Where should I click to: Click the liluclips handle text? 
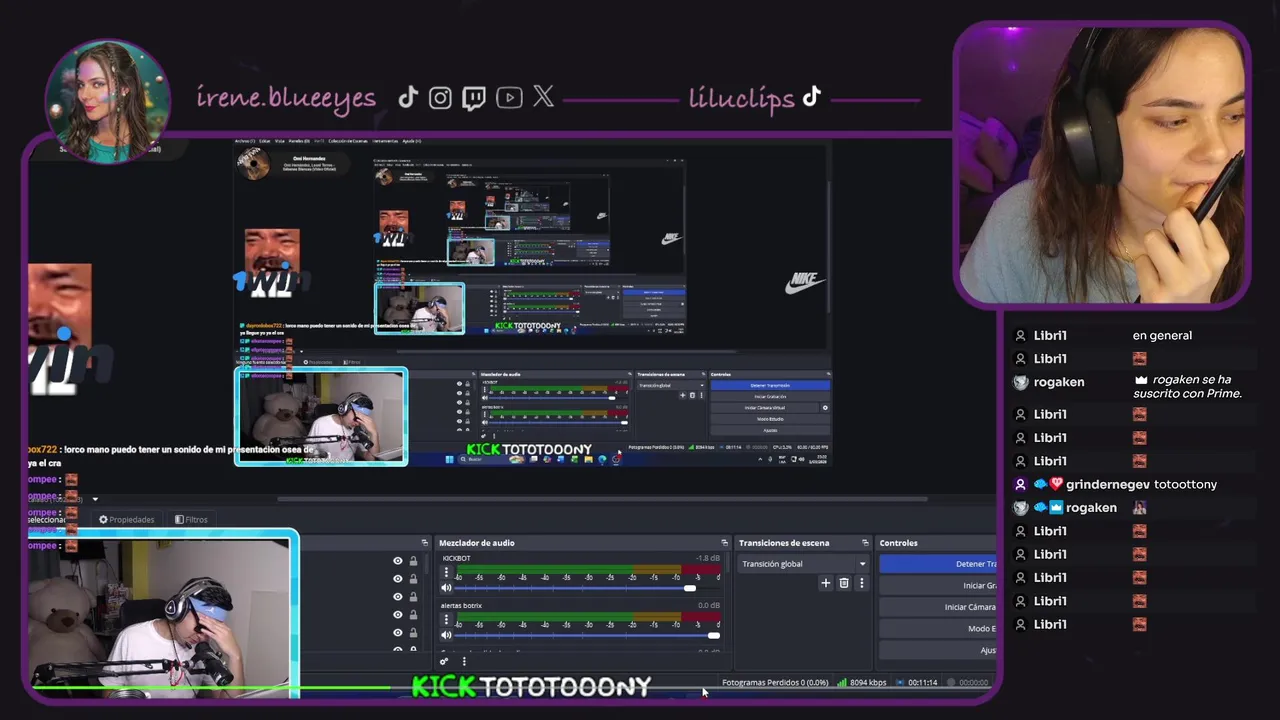click(741, 98)
